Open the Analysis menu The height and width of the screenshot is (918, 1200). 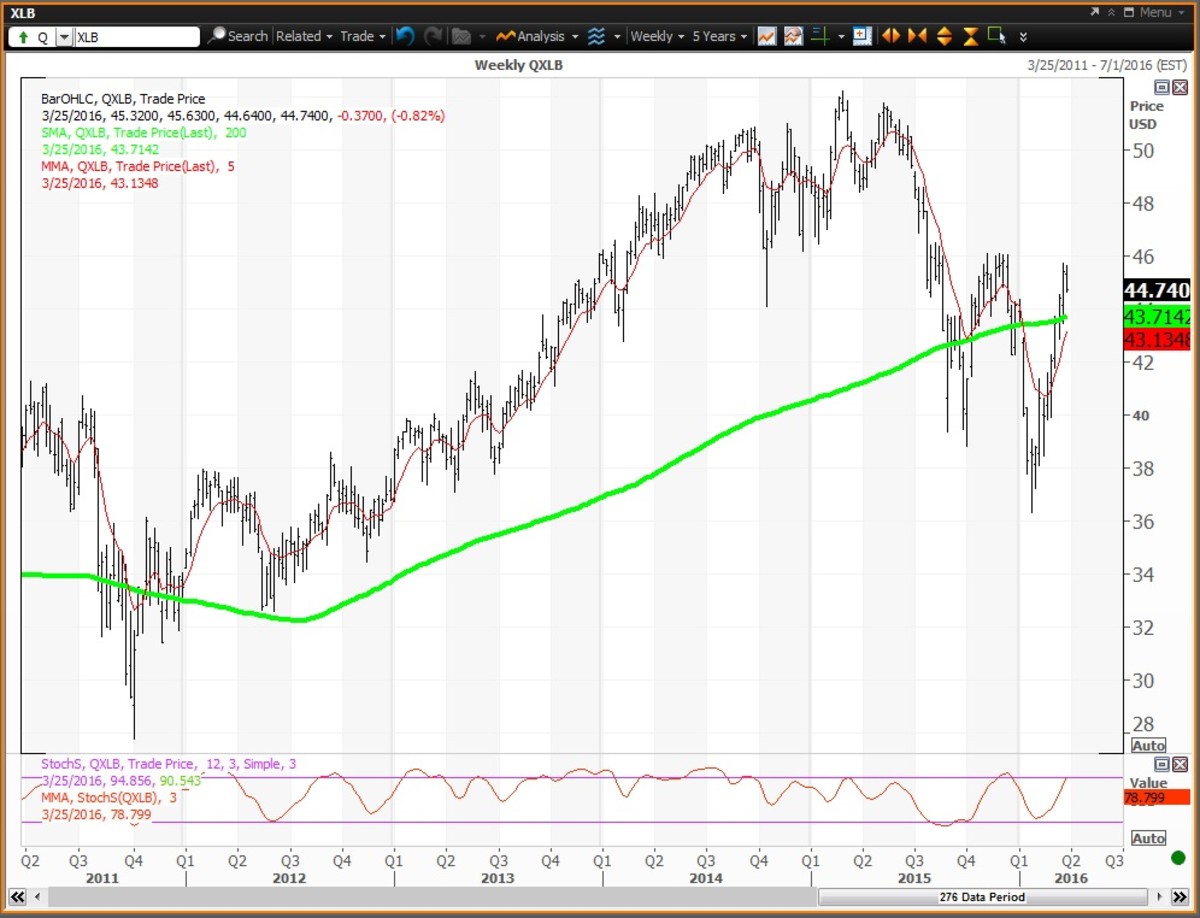(x=538, y=36)
